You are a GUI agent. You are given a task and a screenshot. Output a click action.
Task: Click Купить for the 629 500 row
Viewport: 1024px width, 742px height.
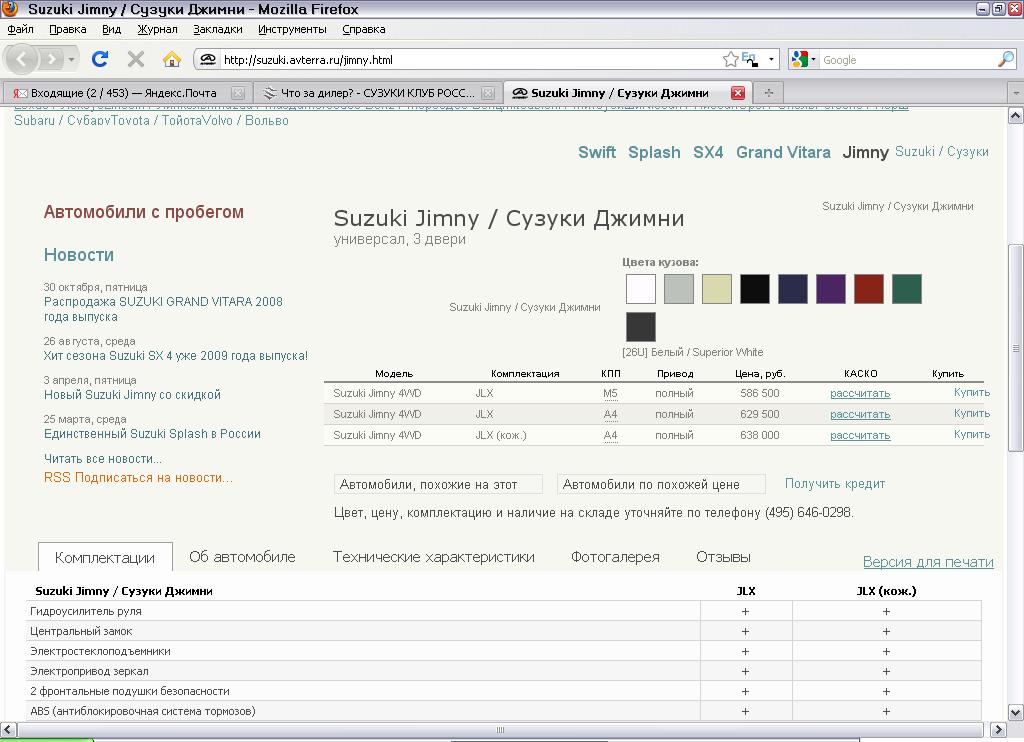click(972, 413)
